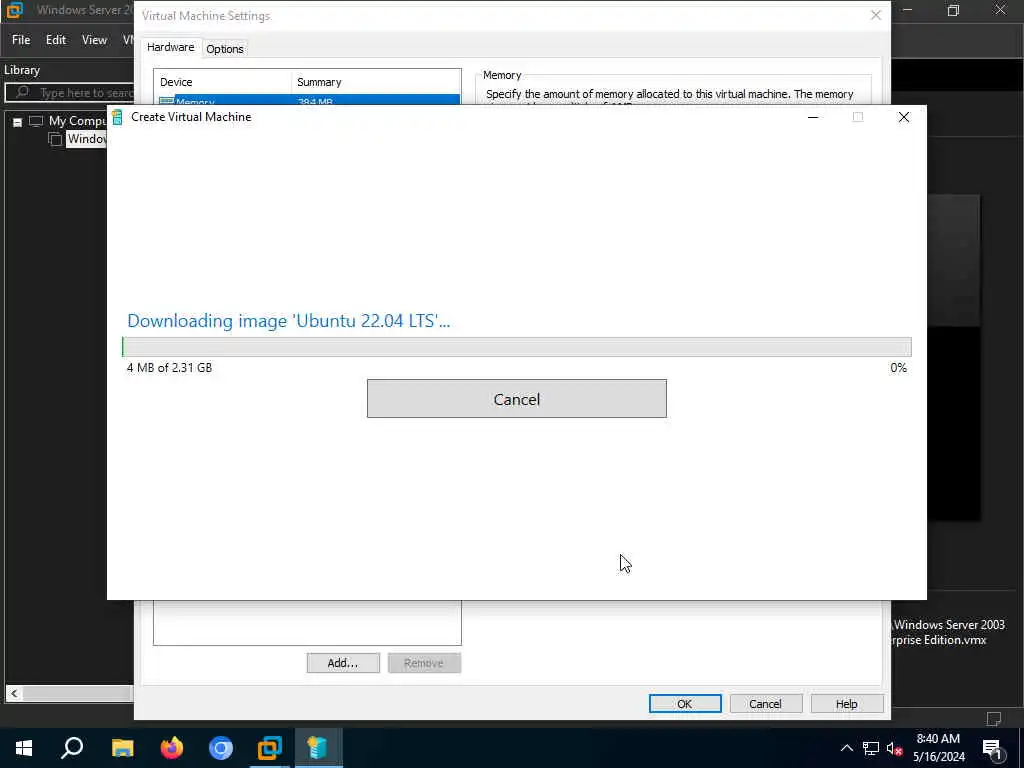
Task: Click the download progress bar
Action: click(517, 347)
